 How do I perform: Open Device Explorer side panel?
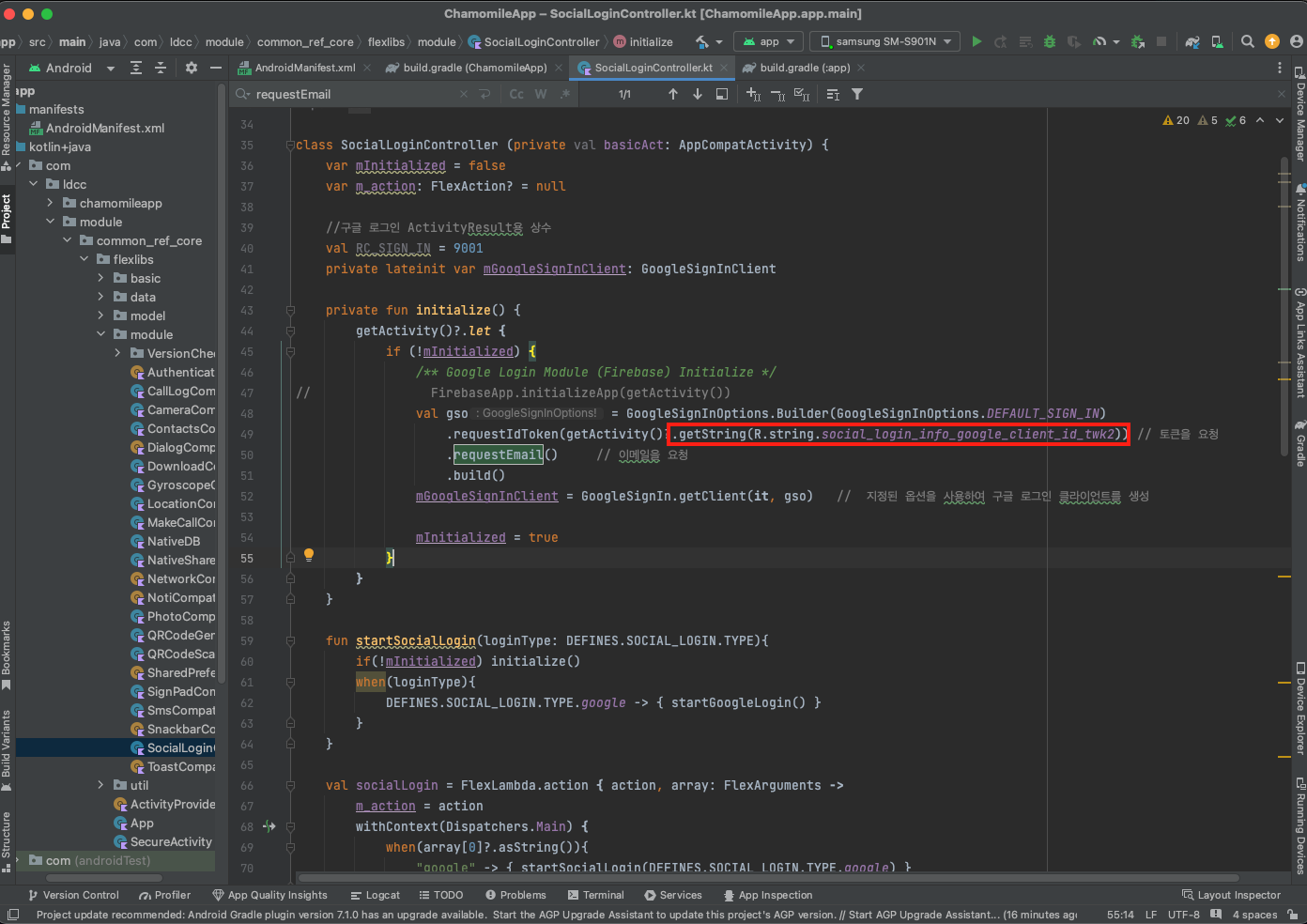[x=1299, y=708]
